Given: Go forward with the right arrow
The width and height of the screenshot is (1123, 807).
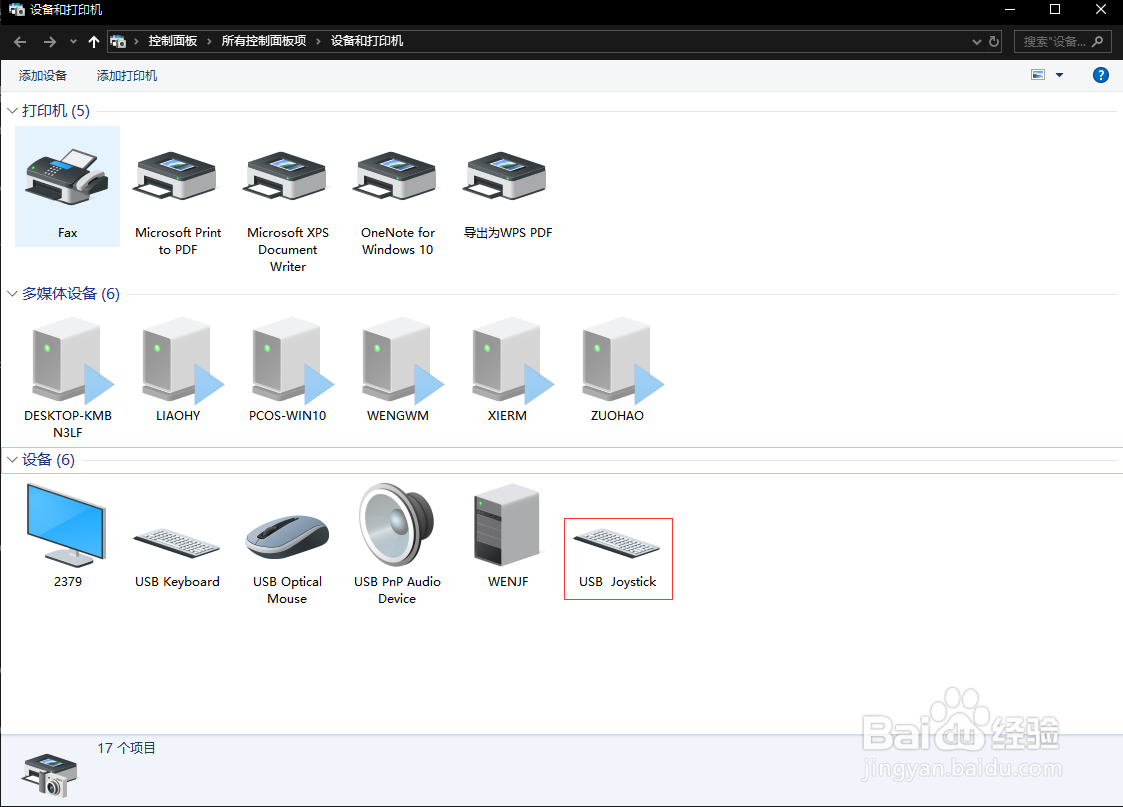Looking at the screenshot, I should point(49,42).
